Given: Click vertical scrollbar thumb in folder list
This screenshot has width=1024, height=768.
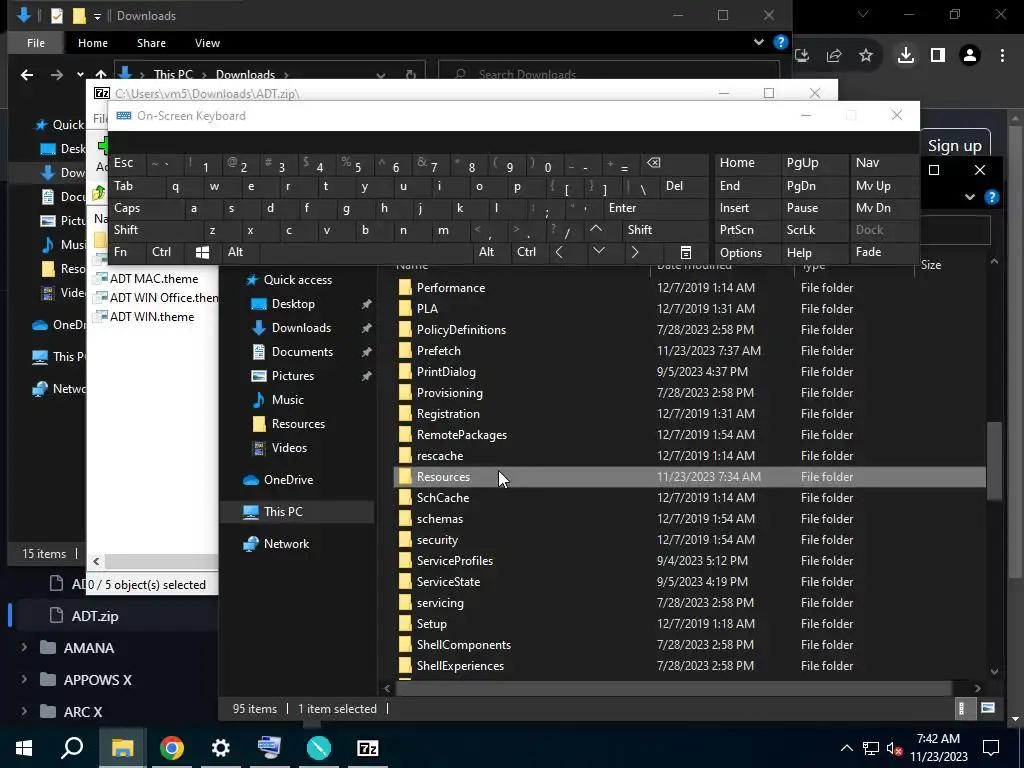Looking at the screenshot, I should click(x=994, y=461).
